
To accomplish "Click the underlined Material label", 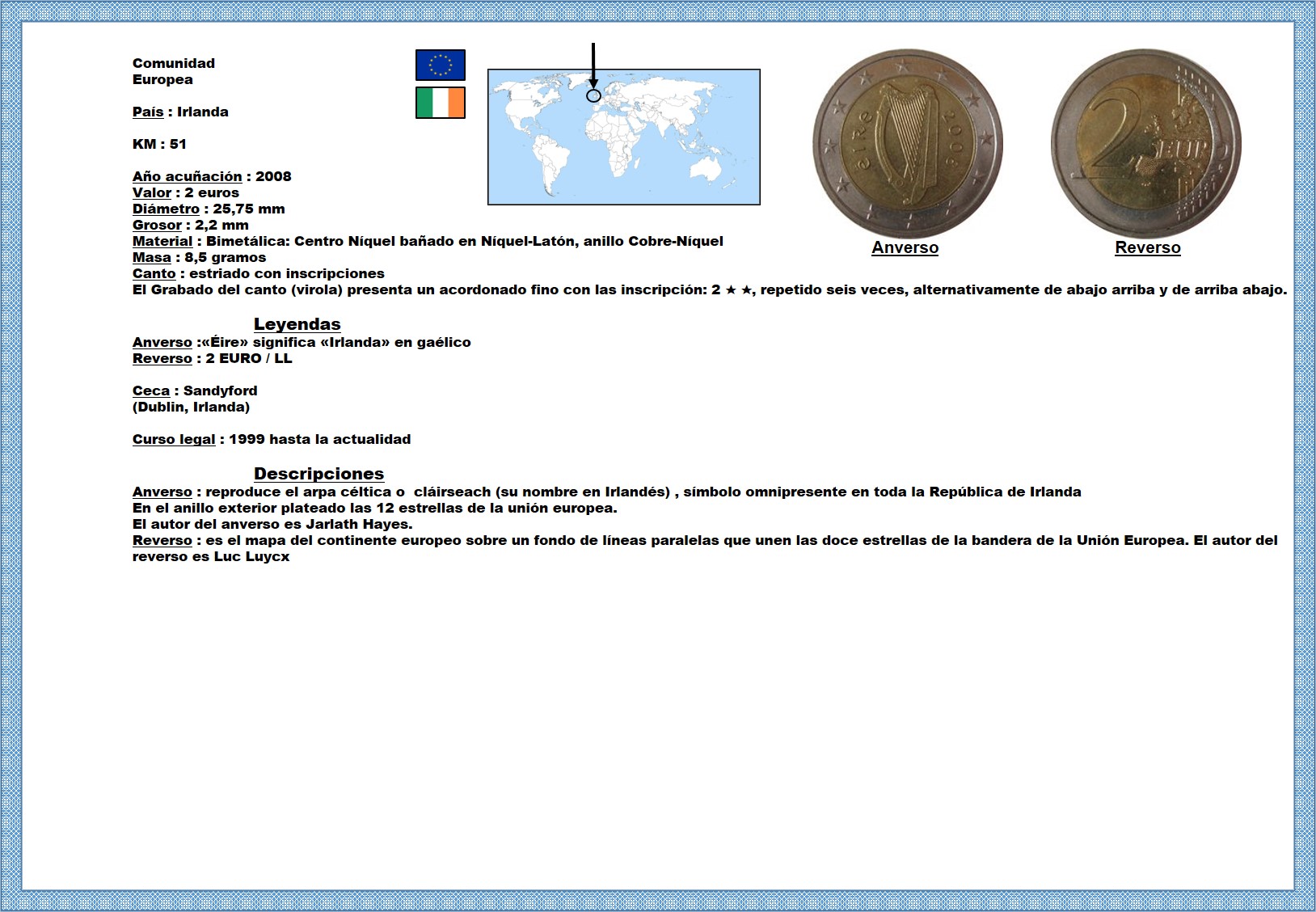I will tap(162, 241).
